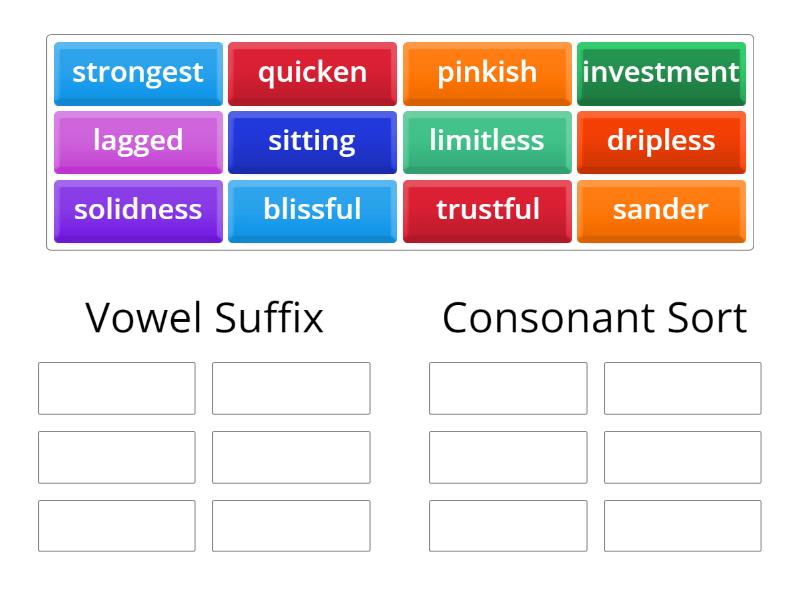Click the red 'trustful' card
The width and height of the screenshot is (800, 600).
coord(487,210)
